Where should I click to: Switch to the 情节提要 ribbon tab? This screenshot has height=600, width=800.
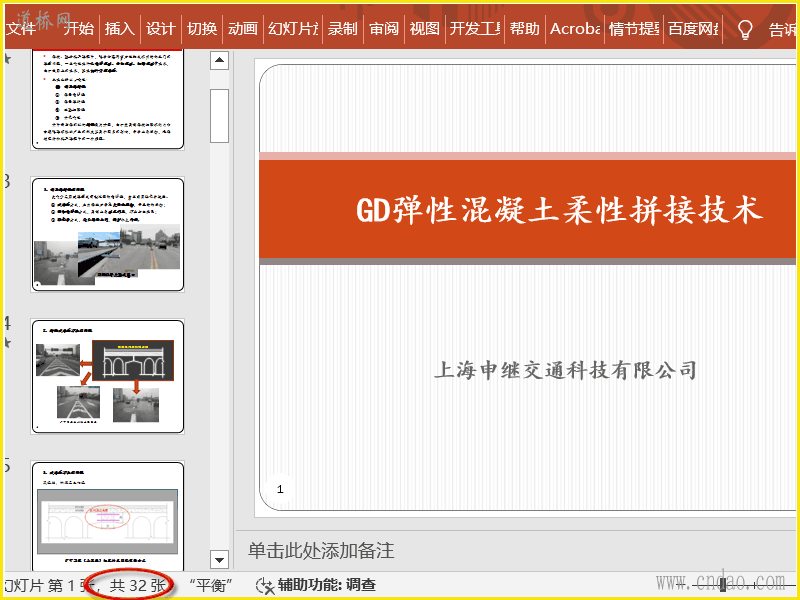pyautogui.click(x=634, y=29)
